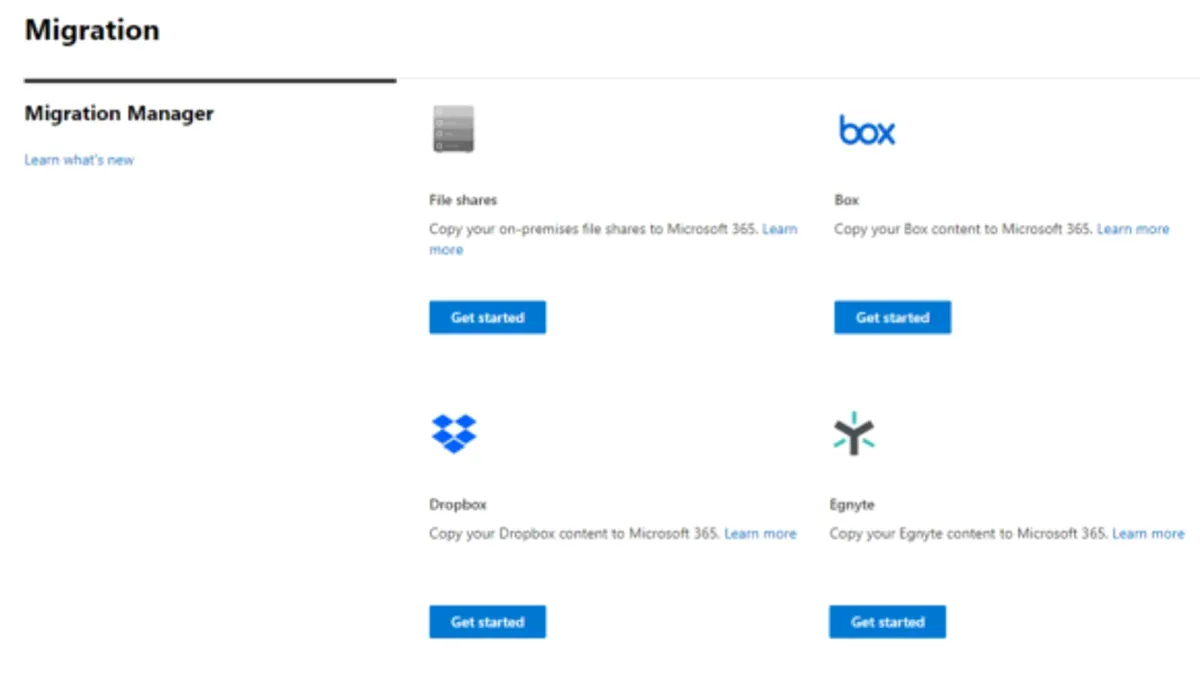The image size is (1200, 675).
Task: Click the Migration page title
Action: click(92, 30)
